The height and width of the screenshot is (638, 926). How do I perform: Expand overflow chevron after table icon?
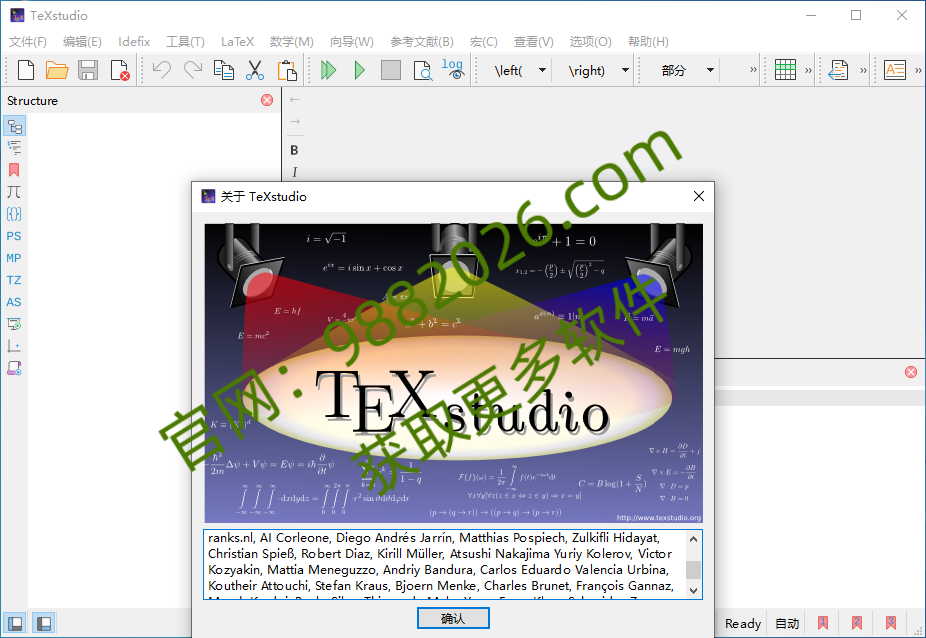point(808,70)
